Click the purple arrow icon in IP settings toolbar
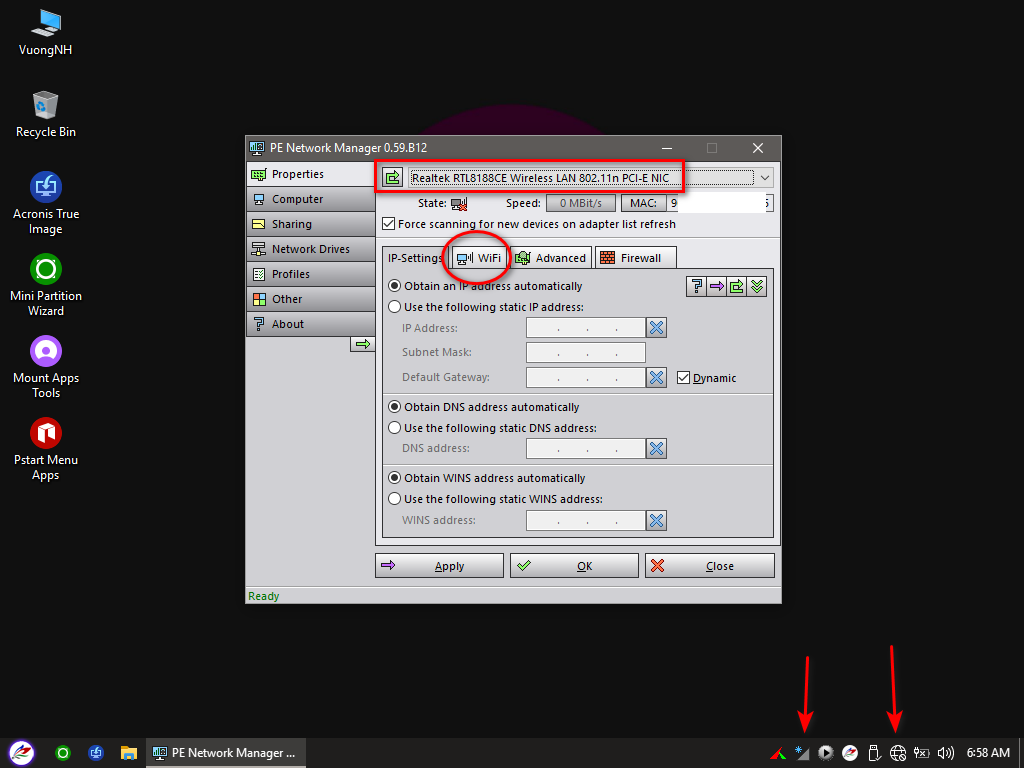Image resolution: width=1024 pixels, height=768 pixels. coord(716,286)
